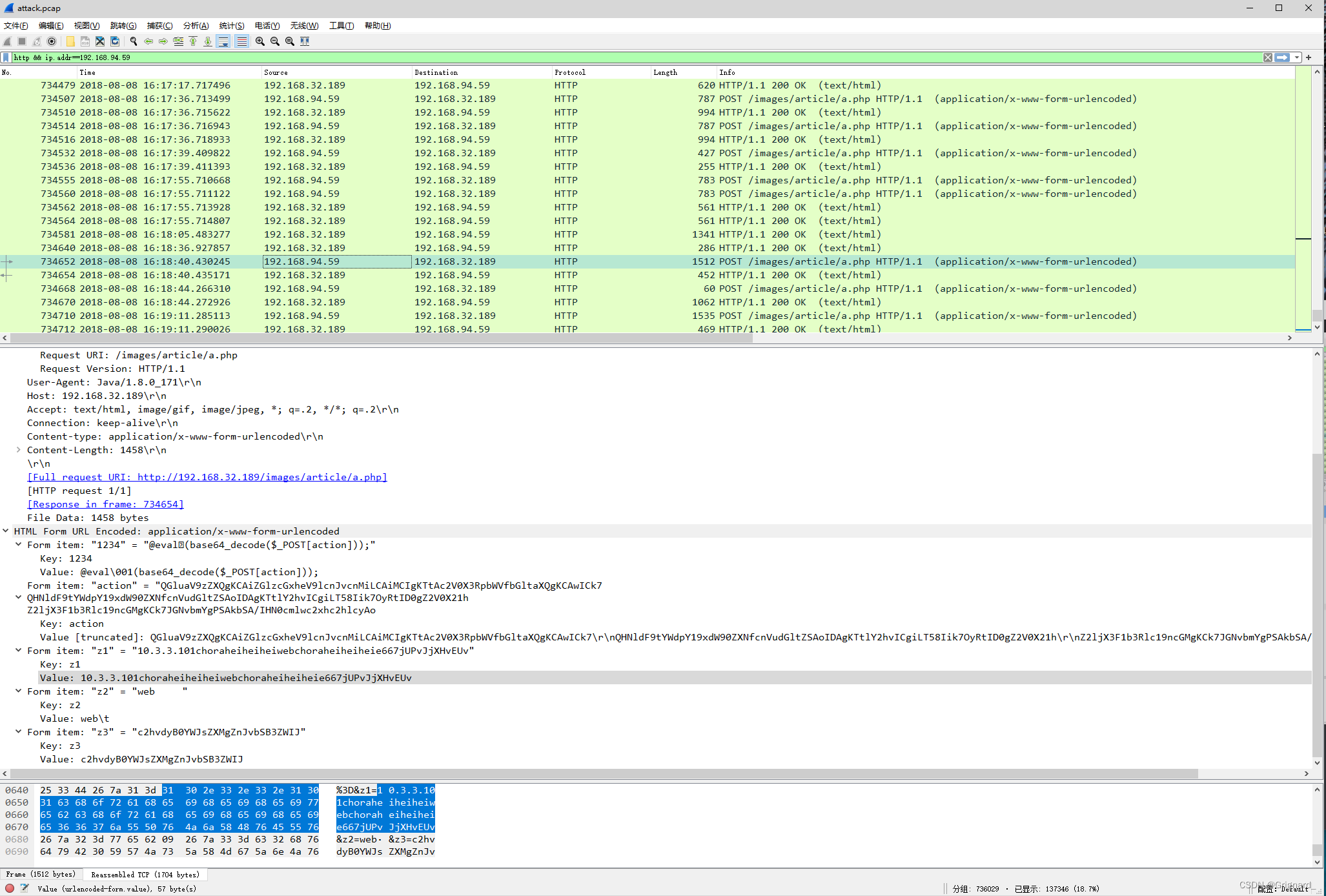
Task: Go forward in packet history arrow
Action: point(163,41)
